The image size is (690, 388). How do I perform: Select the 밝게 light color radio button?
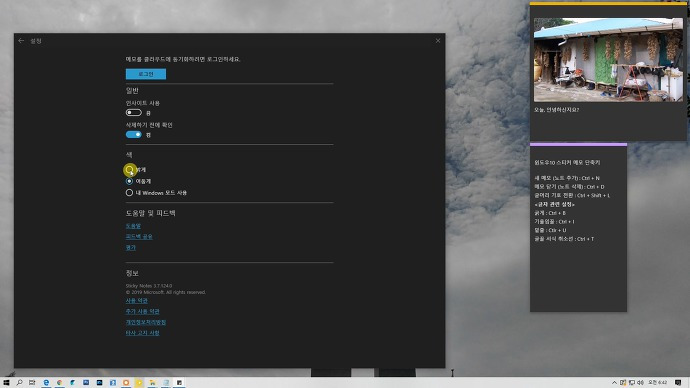point(129,169)
